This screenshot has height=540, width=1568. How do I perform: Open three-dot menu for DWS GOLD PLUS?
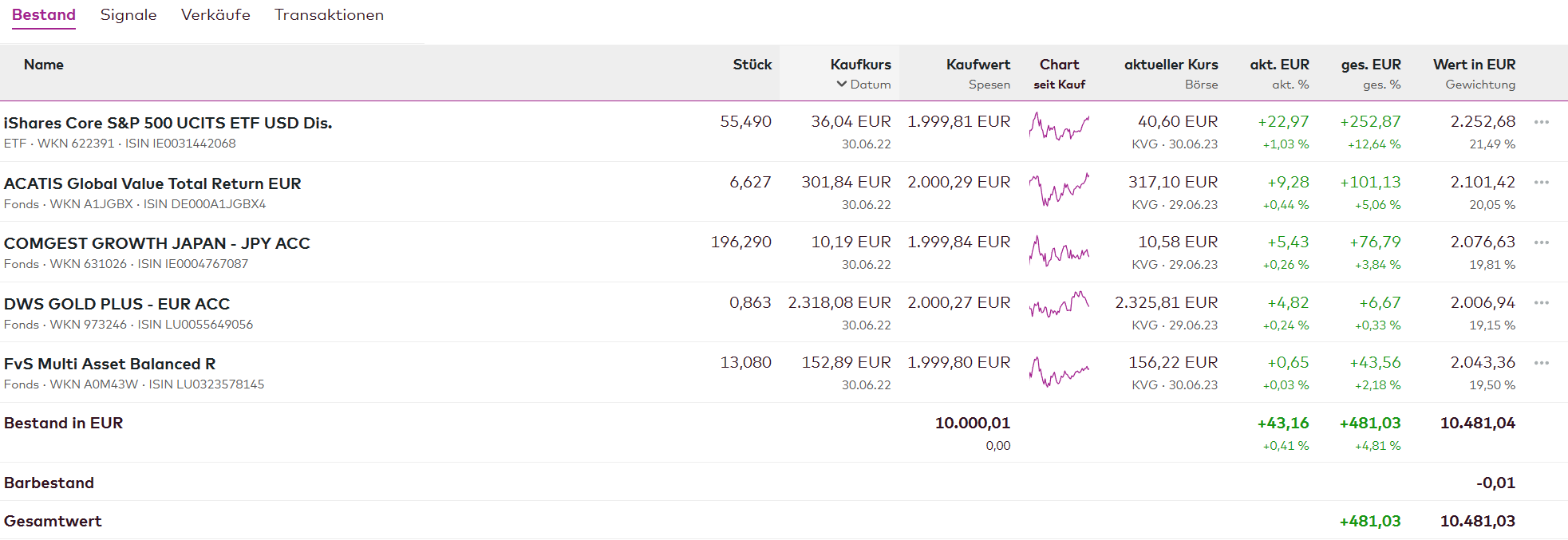1541,303
